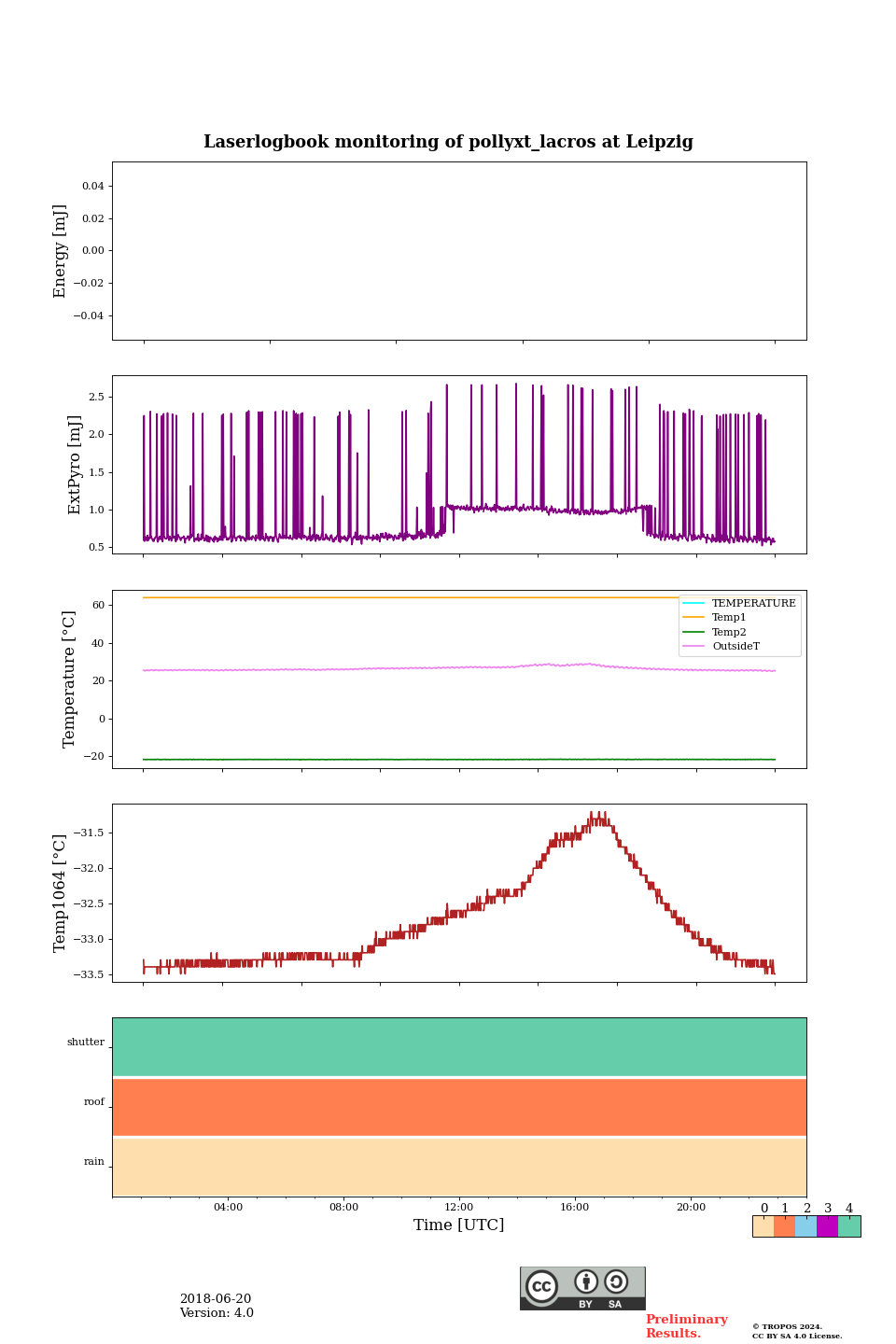Image resolution: width=896 pixels, height=1344 pixels.
Task: Select the TEMPERATURE legend entry
Action: click(740, 603)
